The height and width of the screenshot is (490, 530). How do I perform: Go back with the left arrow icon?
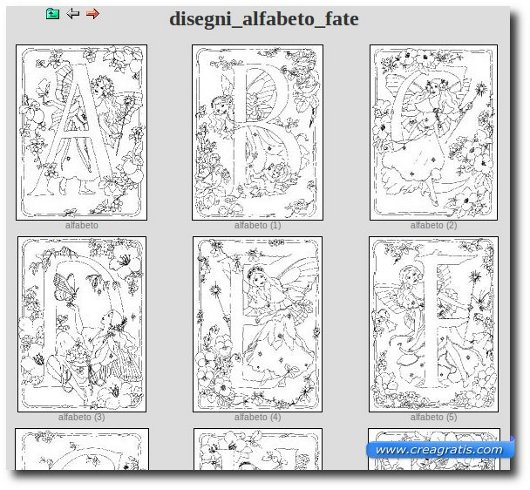[73, 14]
